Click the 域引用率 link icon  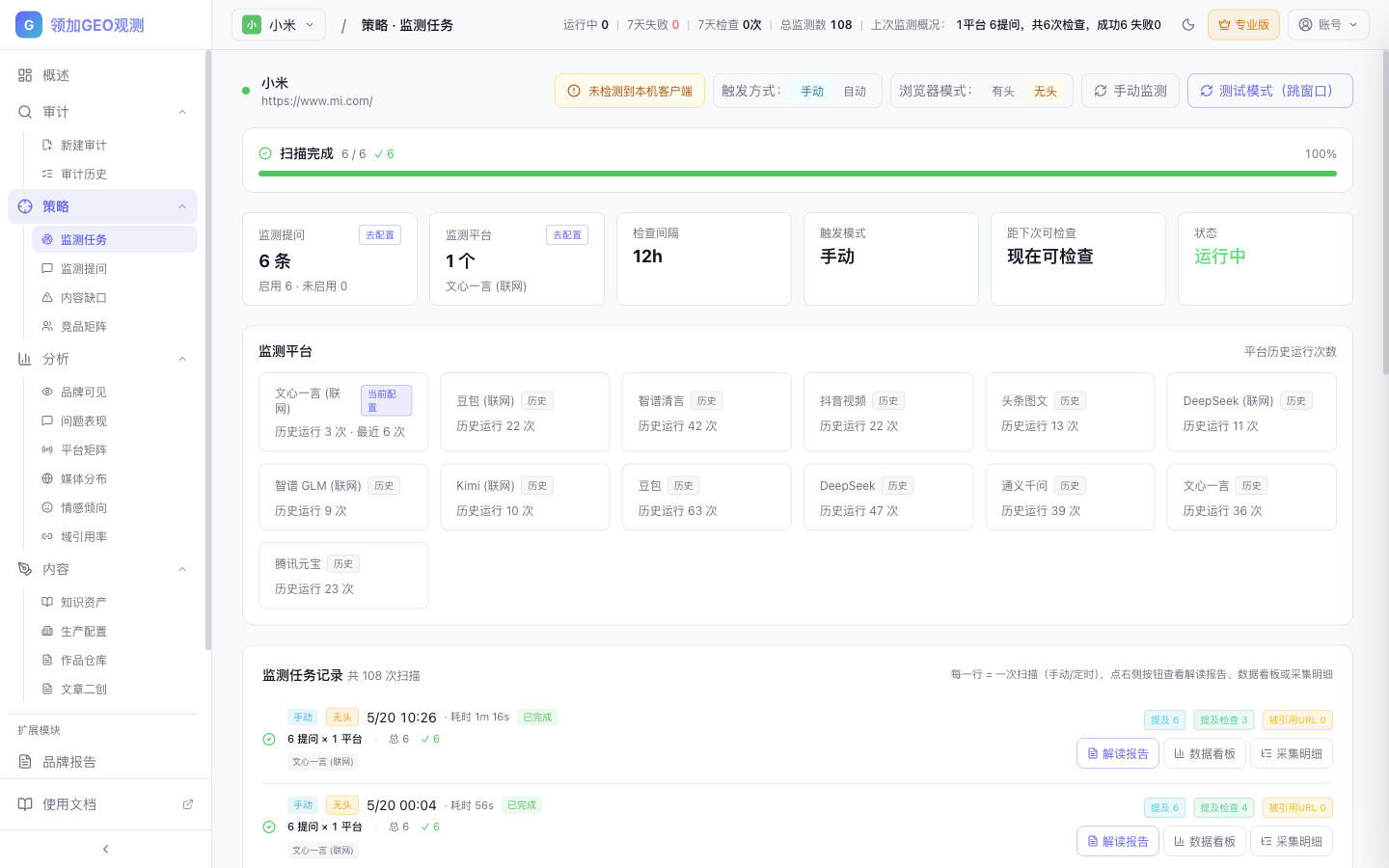point(47,536)
